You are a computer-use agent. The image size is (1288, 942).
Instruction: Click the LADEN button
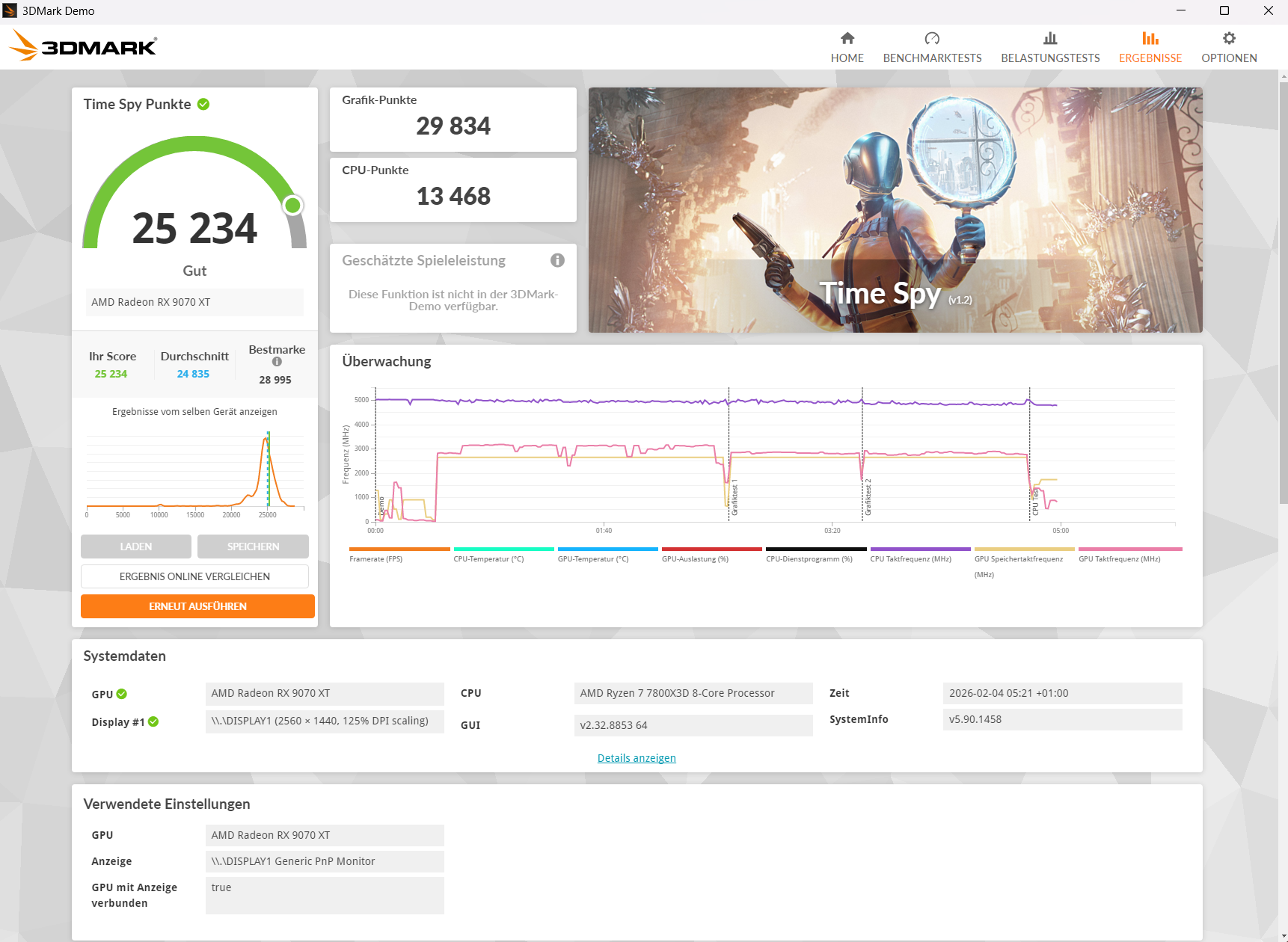coord(136,547)
